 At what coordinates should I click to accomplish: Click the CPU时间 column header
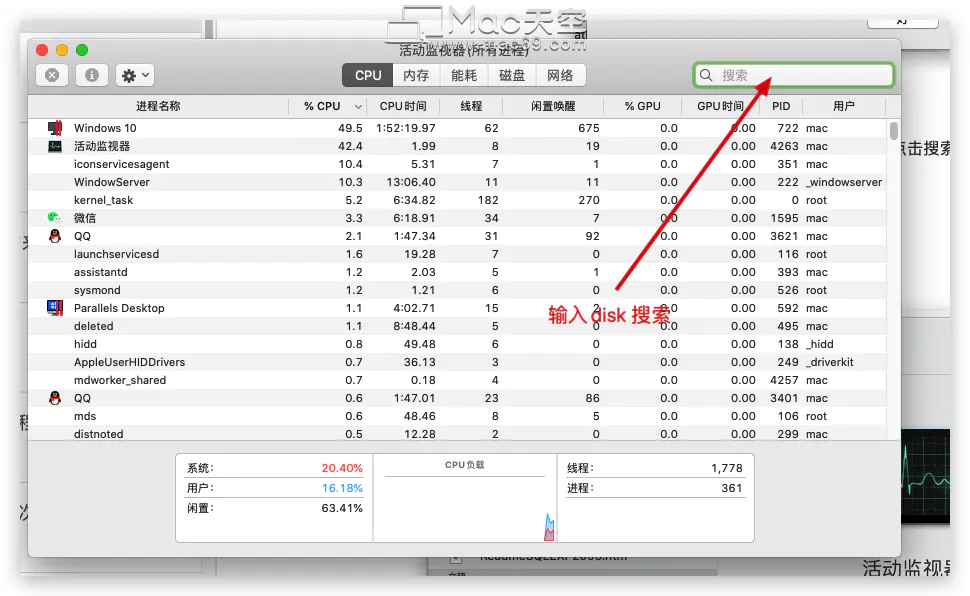click(x=403, y=106)
